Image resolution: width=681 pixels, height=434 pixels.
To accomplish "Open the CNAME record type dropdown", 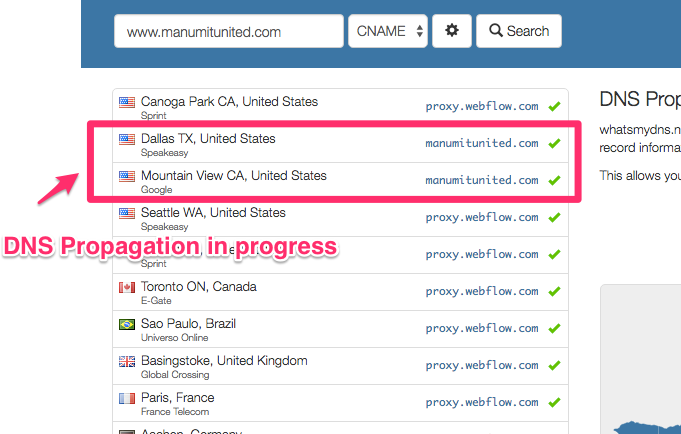I will [x=388, y=31].
